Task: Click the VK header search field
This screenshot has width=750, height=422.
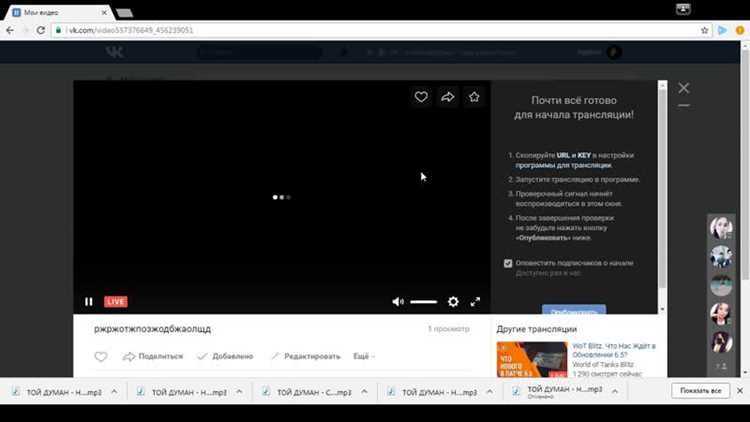Action: (261, 52)
